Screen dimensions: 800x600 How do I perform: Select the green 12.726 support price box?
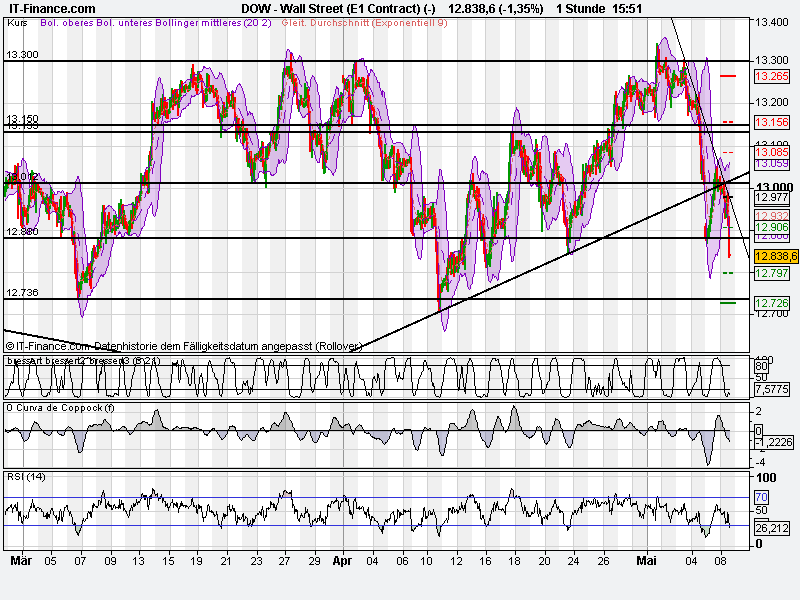tap(772, 303)
